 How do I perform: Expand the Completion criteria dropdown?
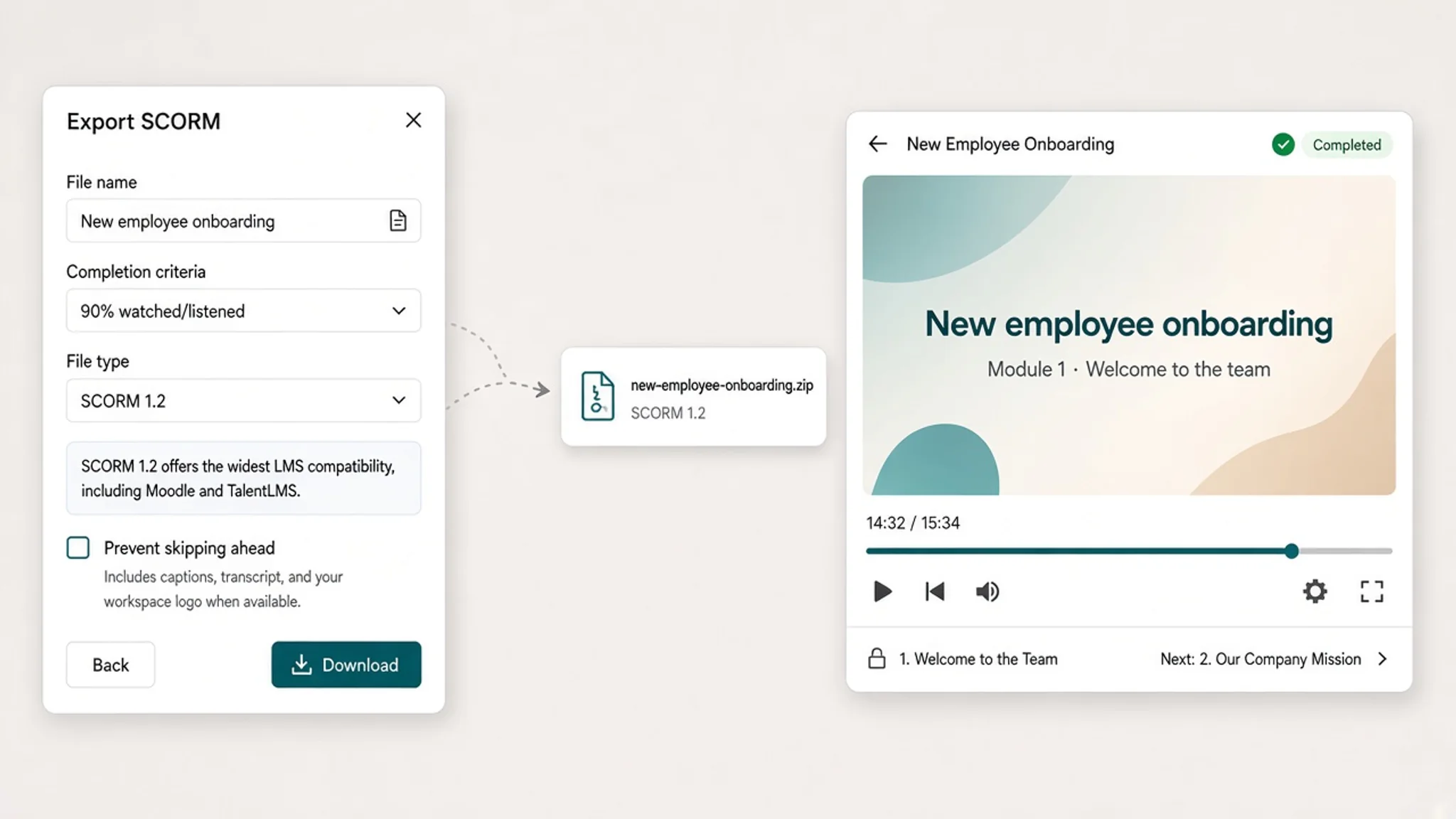coord(243,311)
